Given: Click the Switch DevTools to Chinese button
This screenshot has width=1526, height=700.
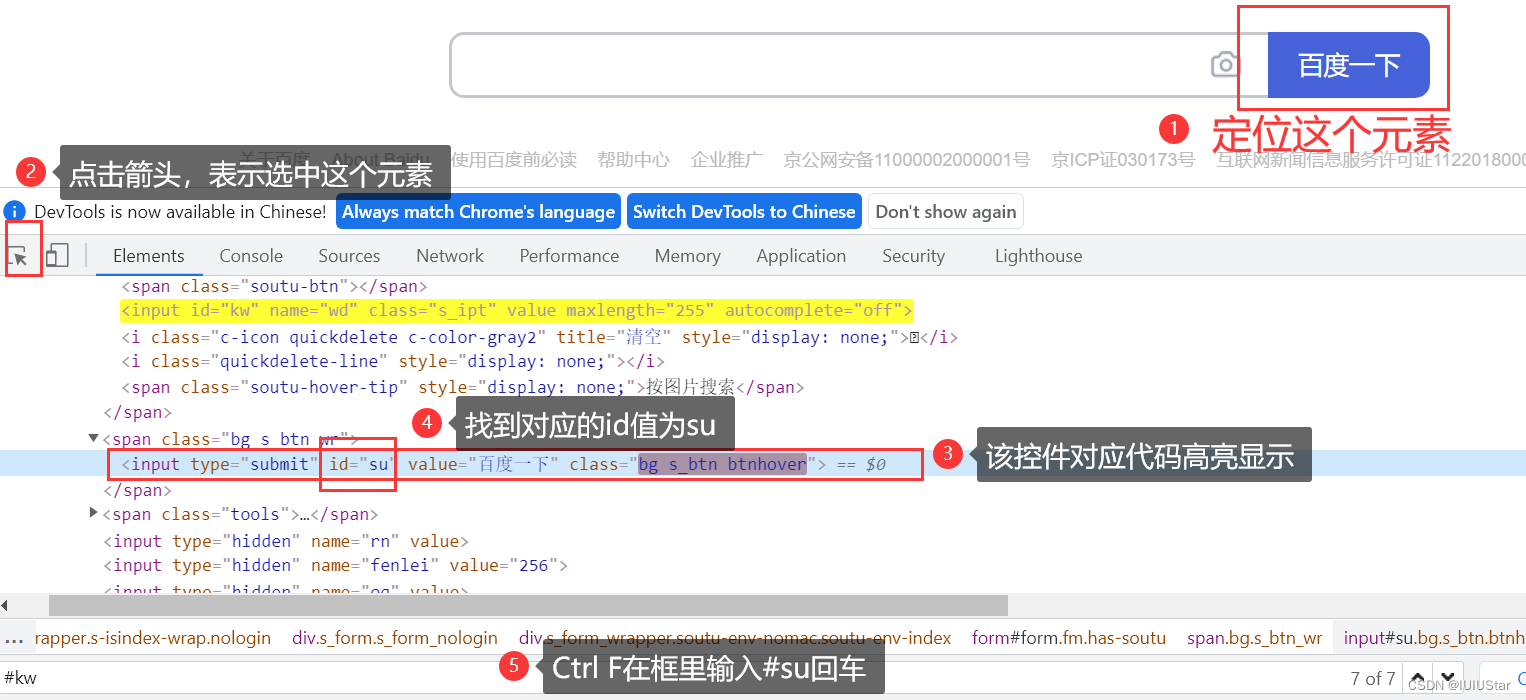Looking at the screenshot, I should pyautogui.click(x=744, y=211).
